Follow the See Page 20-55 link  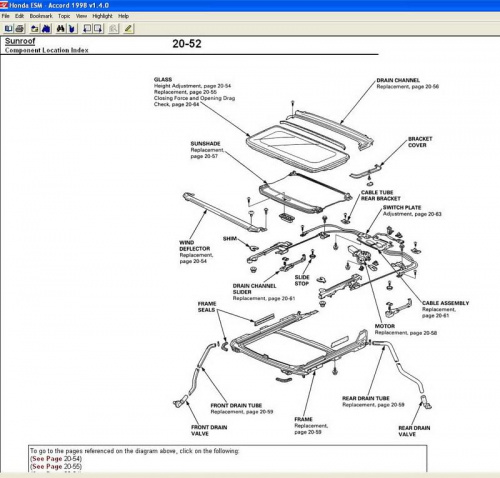tap(56, 466)
